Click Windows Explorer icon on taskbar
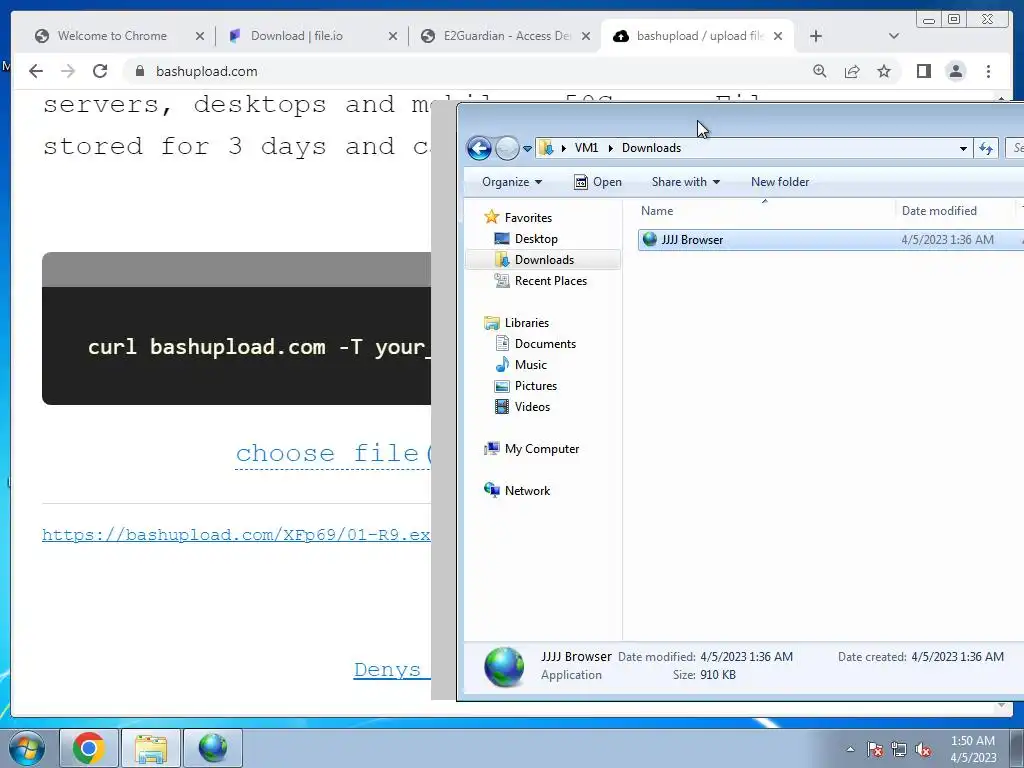This screenshot has width=1024, height=768. [x=151, y=748]
